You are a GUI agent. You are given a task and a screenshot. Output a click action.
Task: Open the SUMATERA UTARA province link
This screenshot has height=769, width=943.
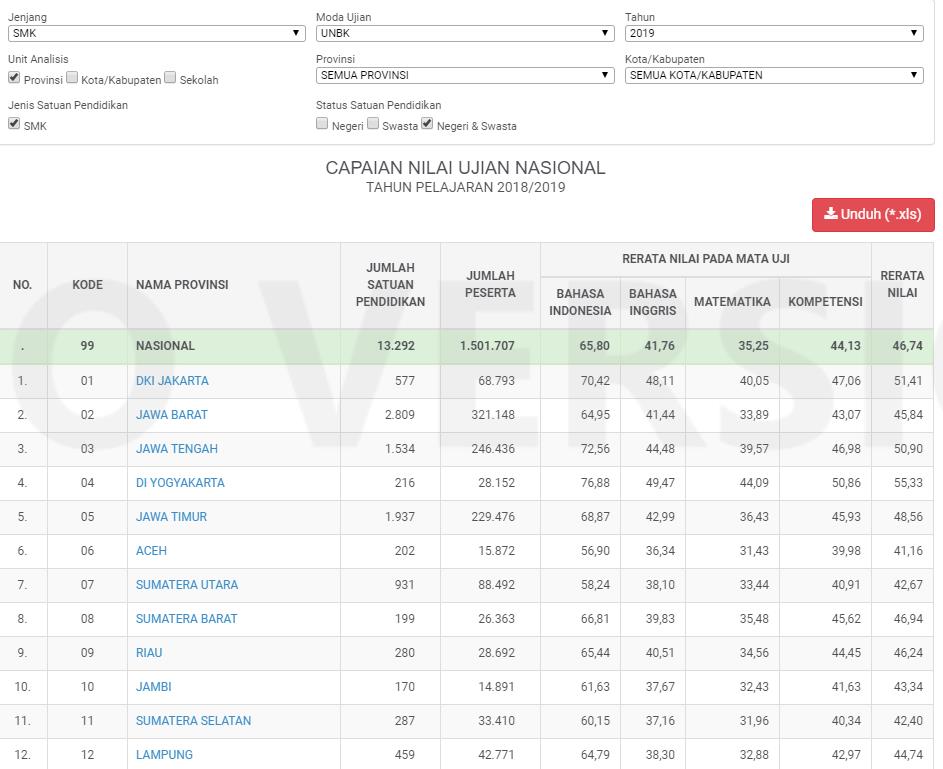[x=187, y=584]
